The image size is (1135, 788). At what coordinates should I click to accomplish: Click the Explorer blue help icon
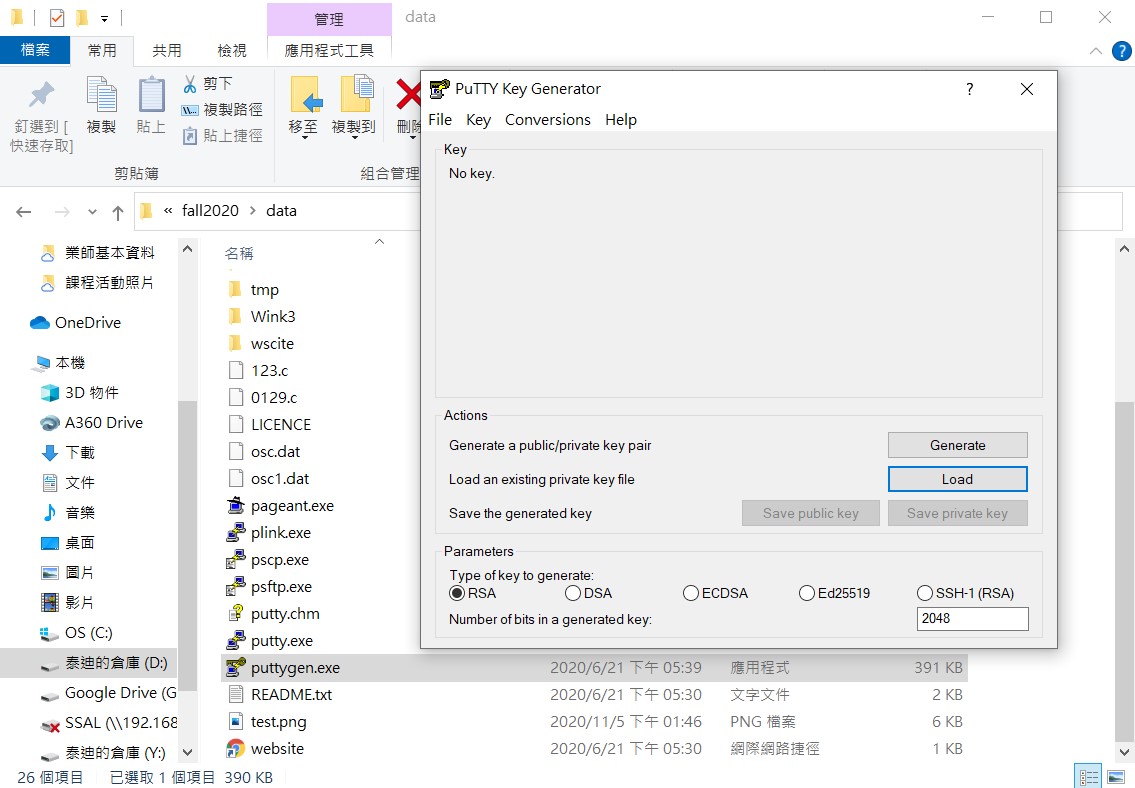1121,51
